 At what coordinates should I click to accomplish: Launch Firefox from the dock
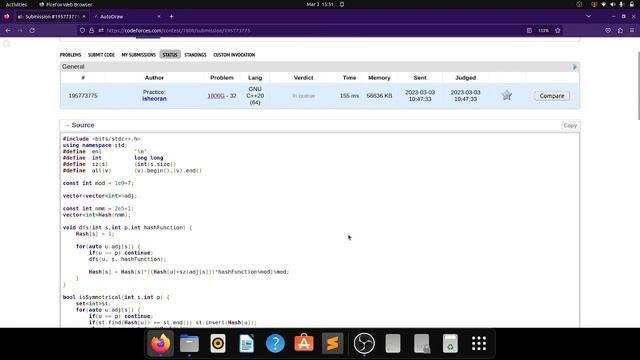[160, 343]
